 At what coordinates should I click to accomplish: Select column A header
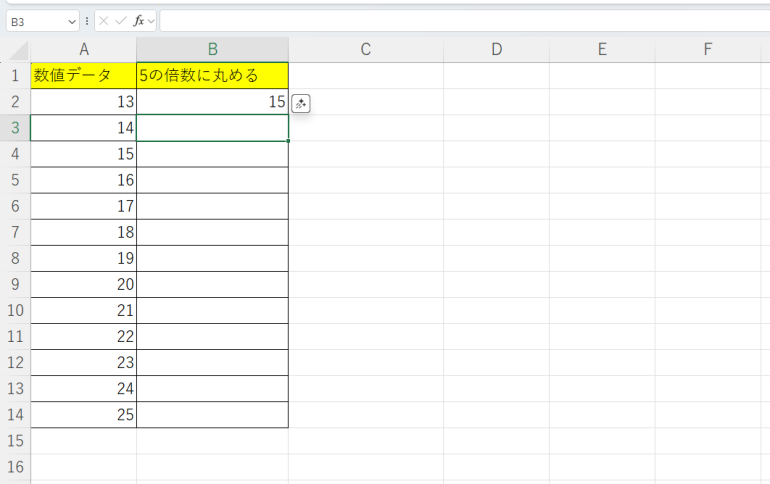(83, 50)
